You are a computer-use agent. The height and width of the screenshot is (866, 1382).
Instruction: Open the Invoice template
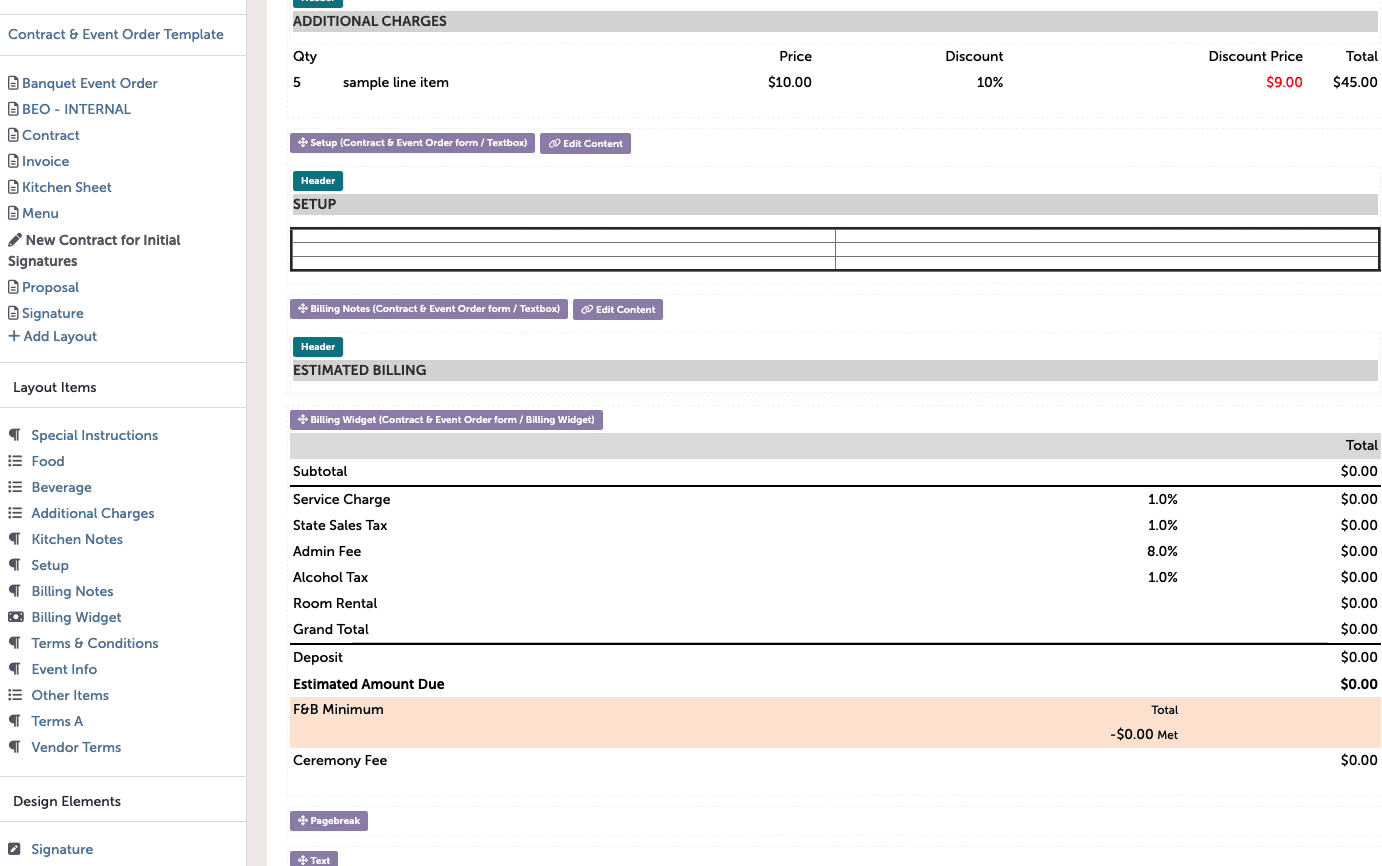[x=44, y=161]
